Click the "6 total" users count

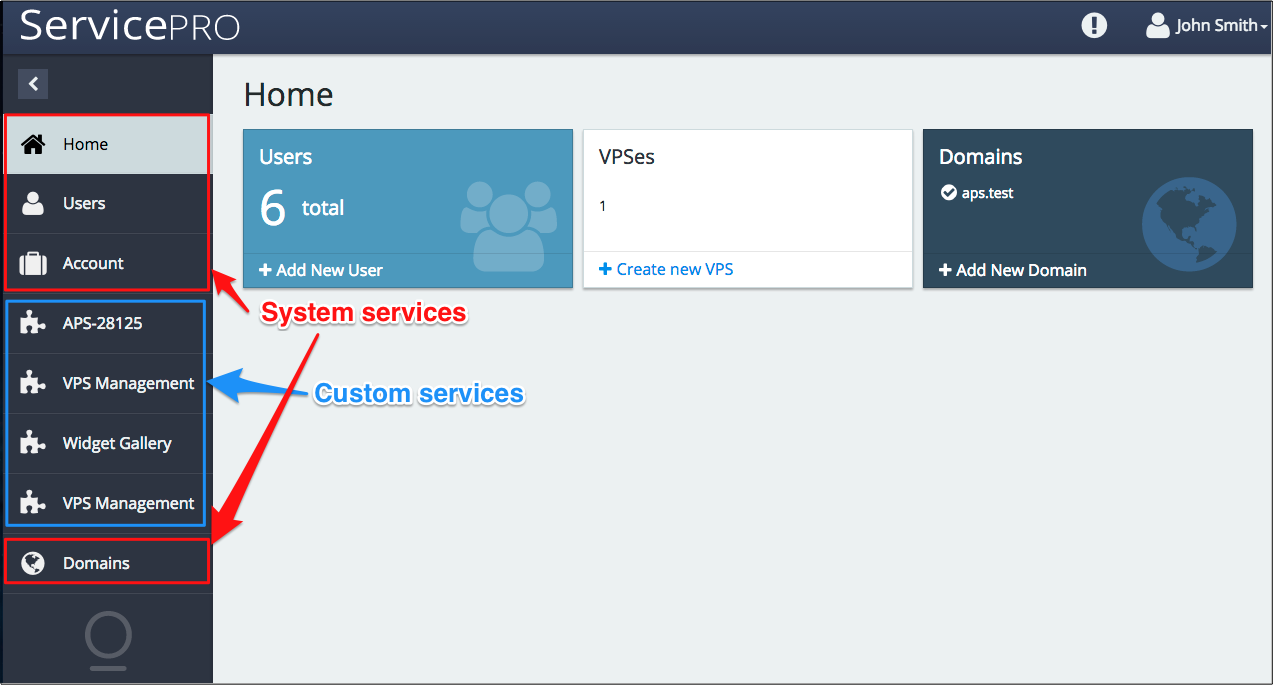[x=301, y=208]
